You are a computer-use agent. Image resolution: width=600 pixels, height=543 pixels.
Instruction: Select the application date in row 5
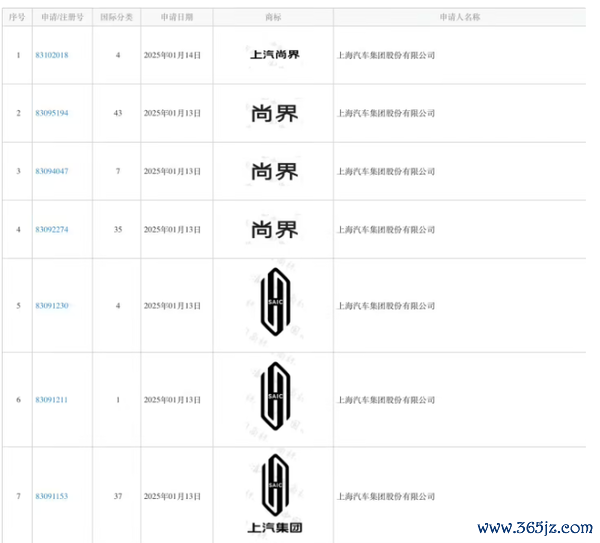(172, 305)
